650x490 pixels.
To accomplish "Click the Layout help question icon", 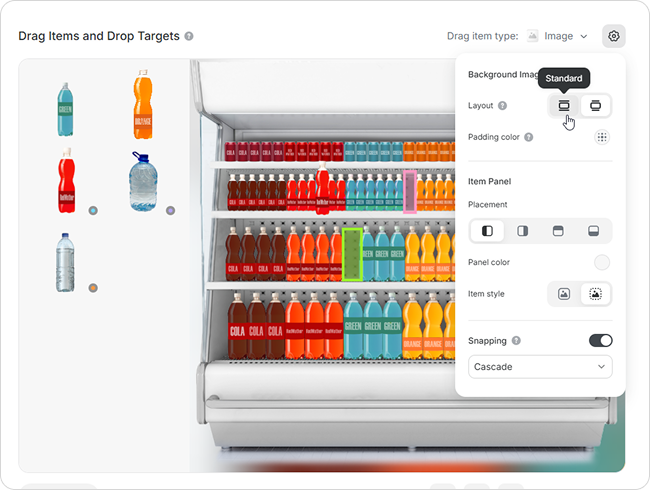I will (502, 106).
